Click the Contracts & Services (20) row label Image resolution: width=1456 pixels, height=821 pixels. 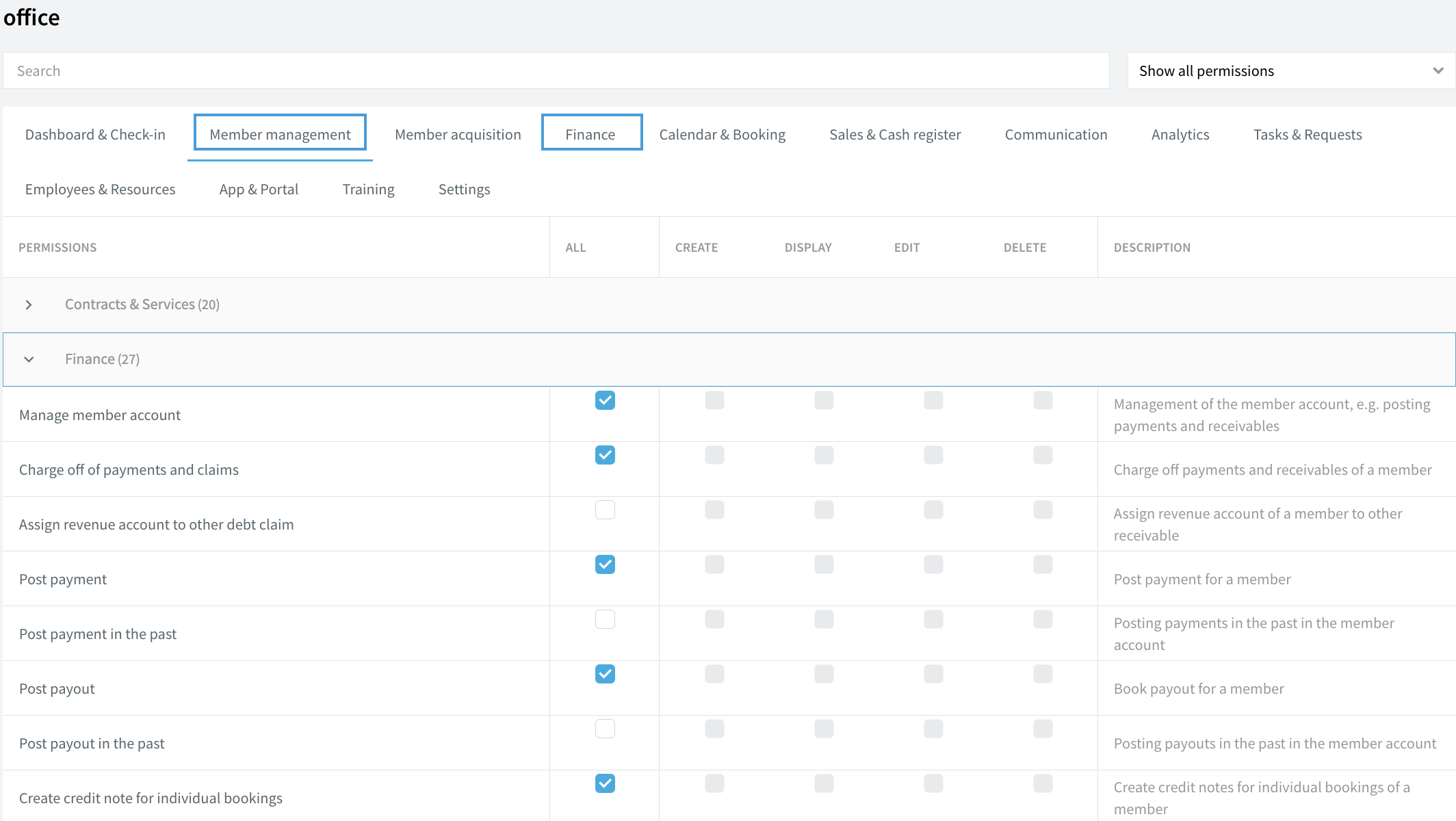142,304
